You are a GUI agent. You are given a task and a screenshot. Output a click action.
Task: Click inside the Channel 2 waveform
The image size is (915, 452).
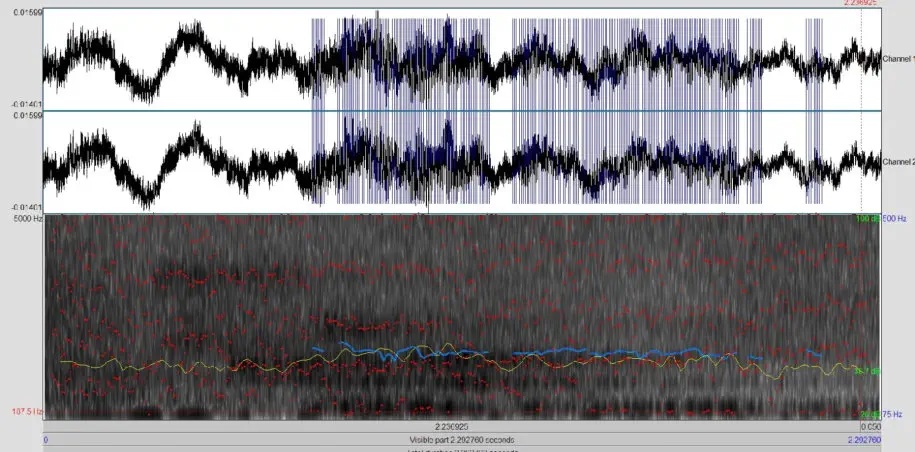click(462, 162)
